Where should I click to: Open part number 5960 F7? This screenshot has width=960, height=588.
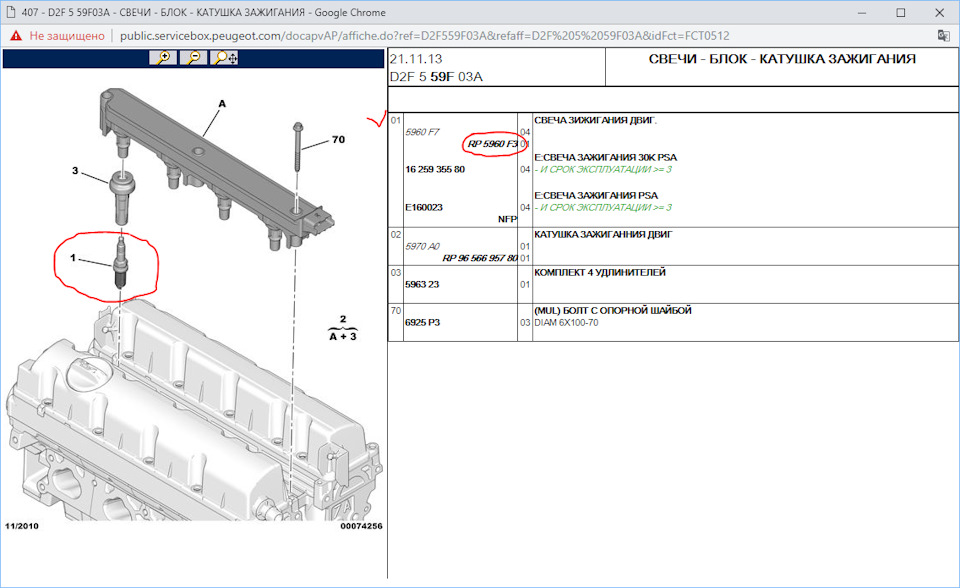(x=422, y=132)
